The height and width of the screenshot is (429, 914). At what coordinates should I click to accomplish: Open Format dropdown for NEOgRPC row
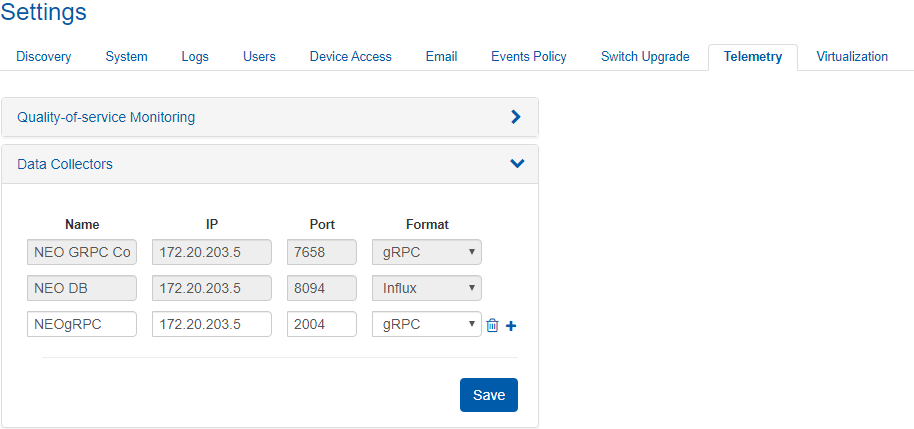click(x=427, y=324)
